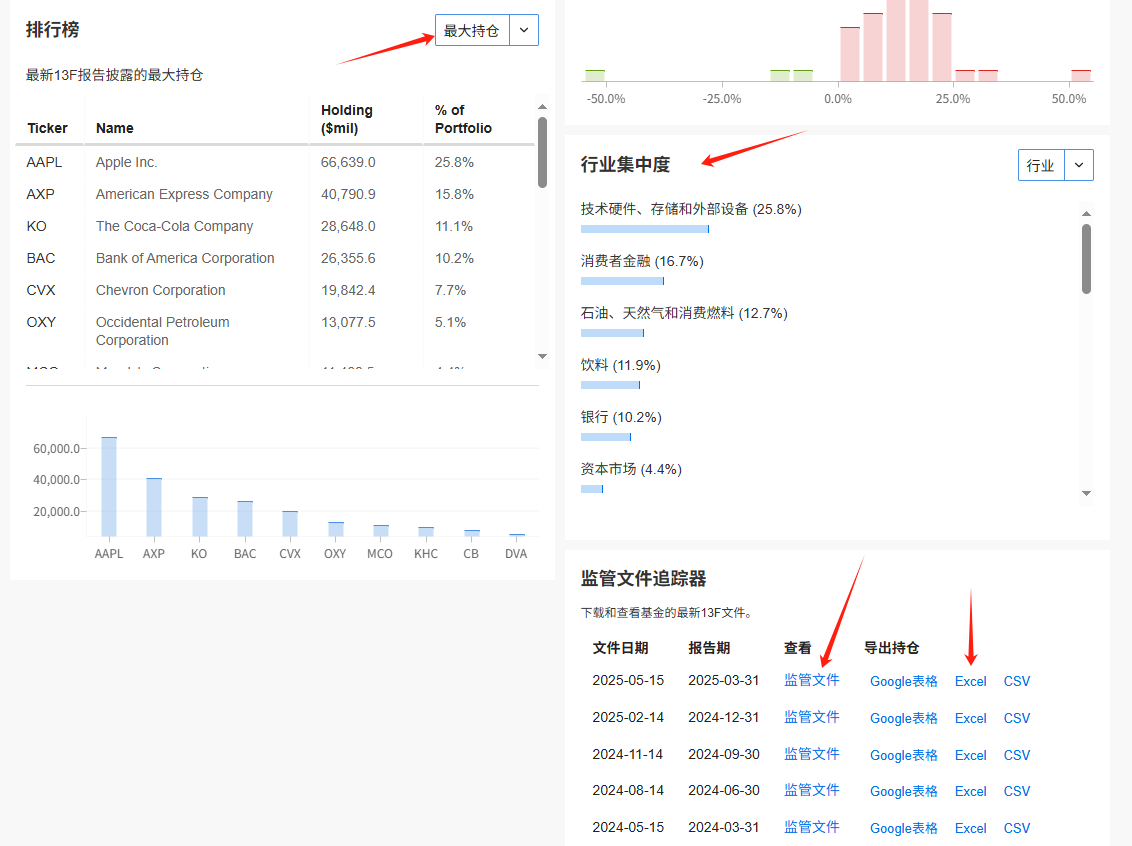Click the Holding ($mil) column header
The width and height of the screenshot is (1132, 846).
(x=347, y=119)
